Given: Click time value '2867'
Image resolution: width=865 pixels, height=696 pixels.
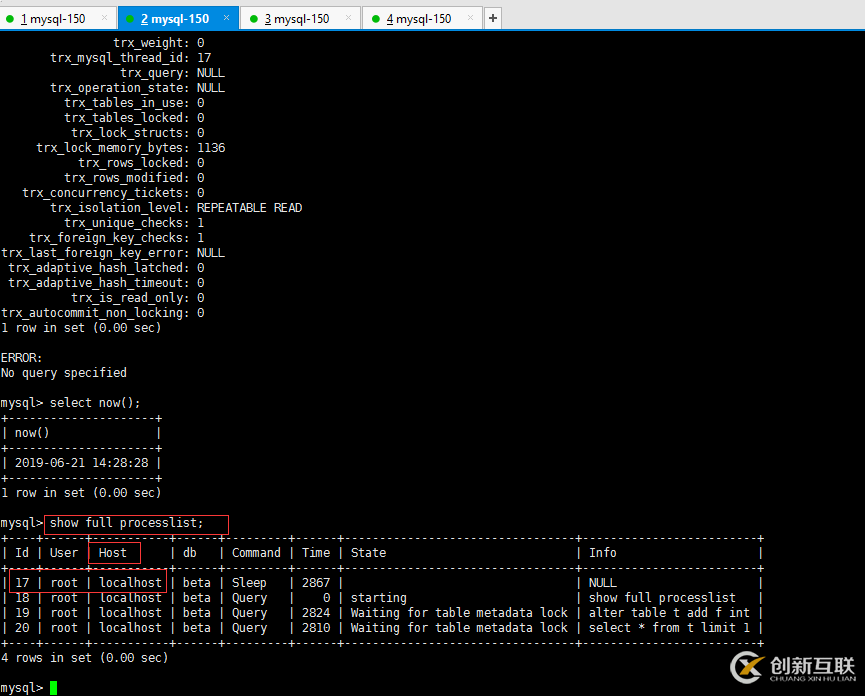Looking at the screenshot, I should 316,583.
